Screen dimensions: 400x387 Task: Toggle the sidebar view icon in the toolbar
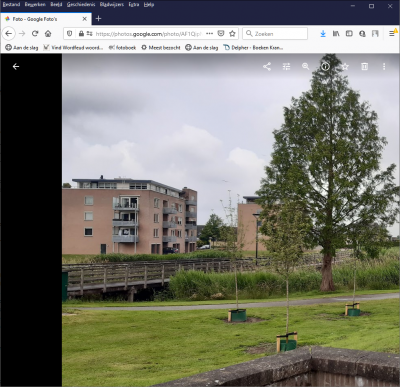tap(349, 33)
